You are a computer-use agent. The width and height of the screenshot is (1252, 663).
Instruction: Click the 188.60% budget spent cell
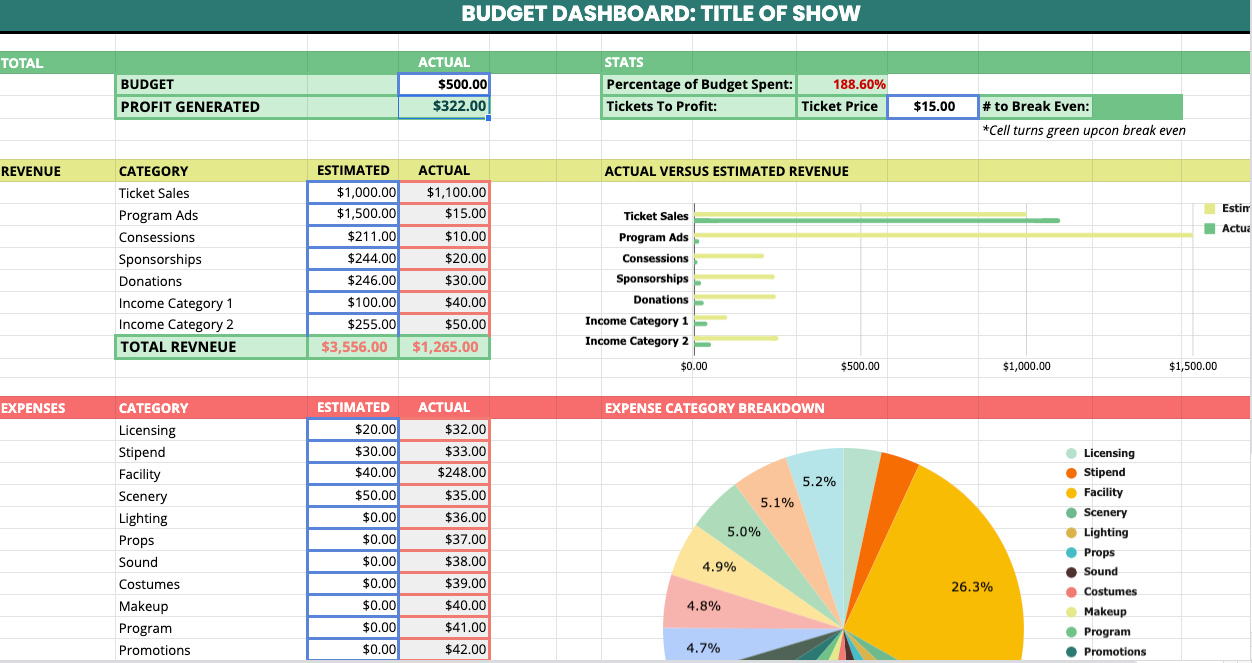842,85
